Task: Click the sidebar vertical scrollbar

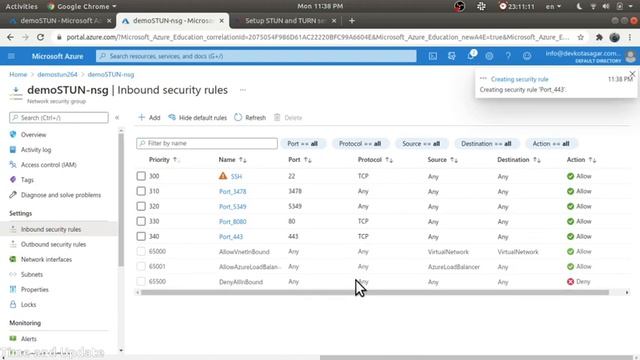Action: coord(121,200)
